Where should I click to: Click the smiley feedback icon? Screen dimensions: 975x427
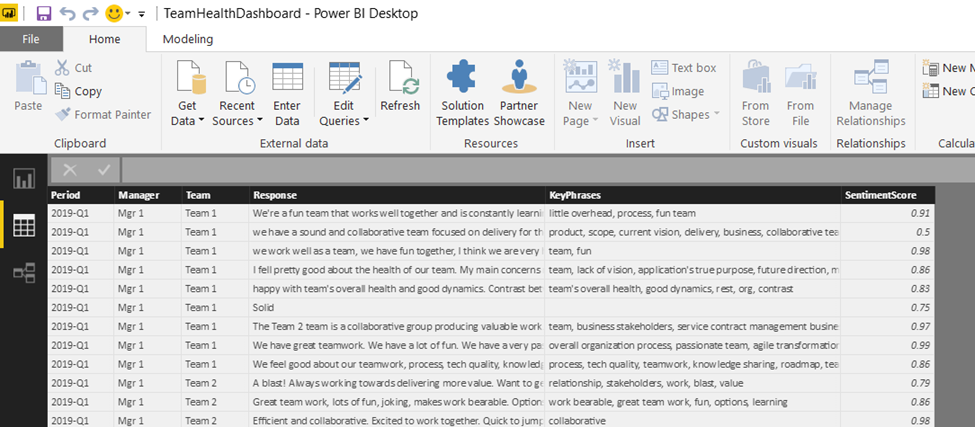(114, 13)
